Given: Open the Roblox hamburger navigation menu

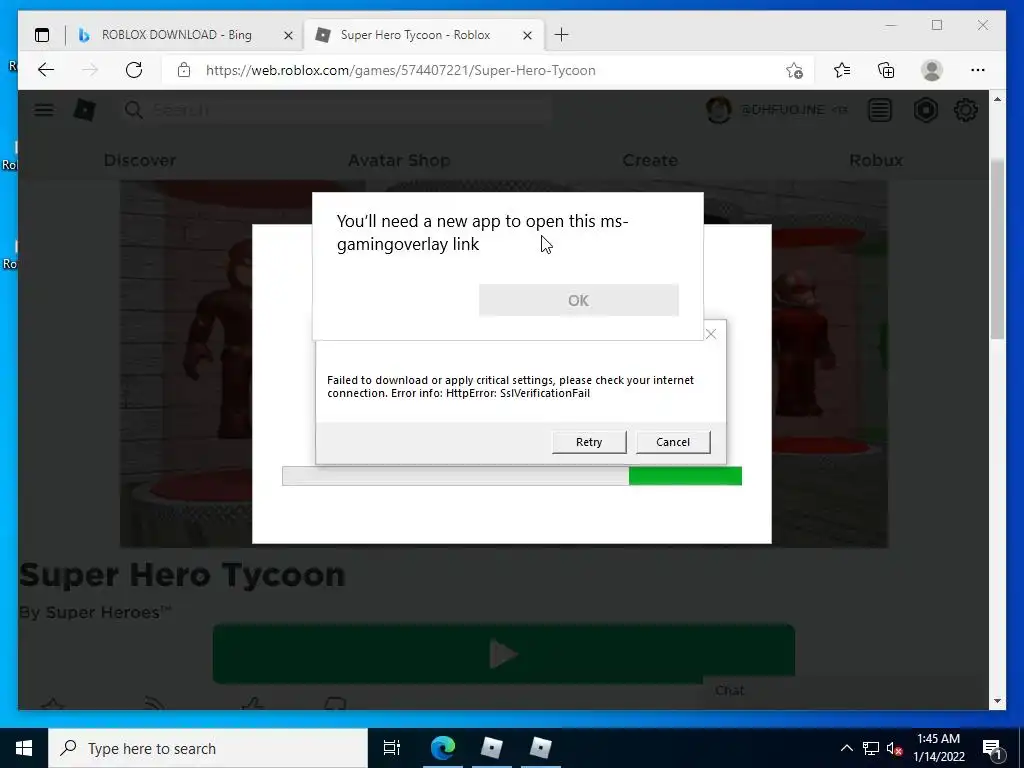Looking at the screenshot, I should [44, 110].
